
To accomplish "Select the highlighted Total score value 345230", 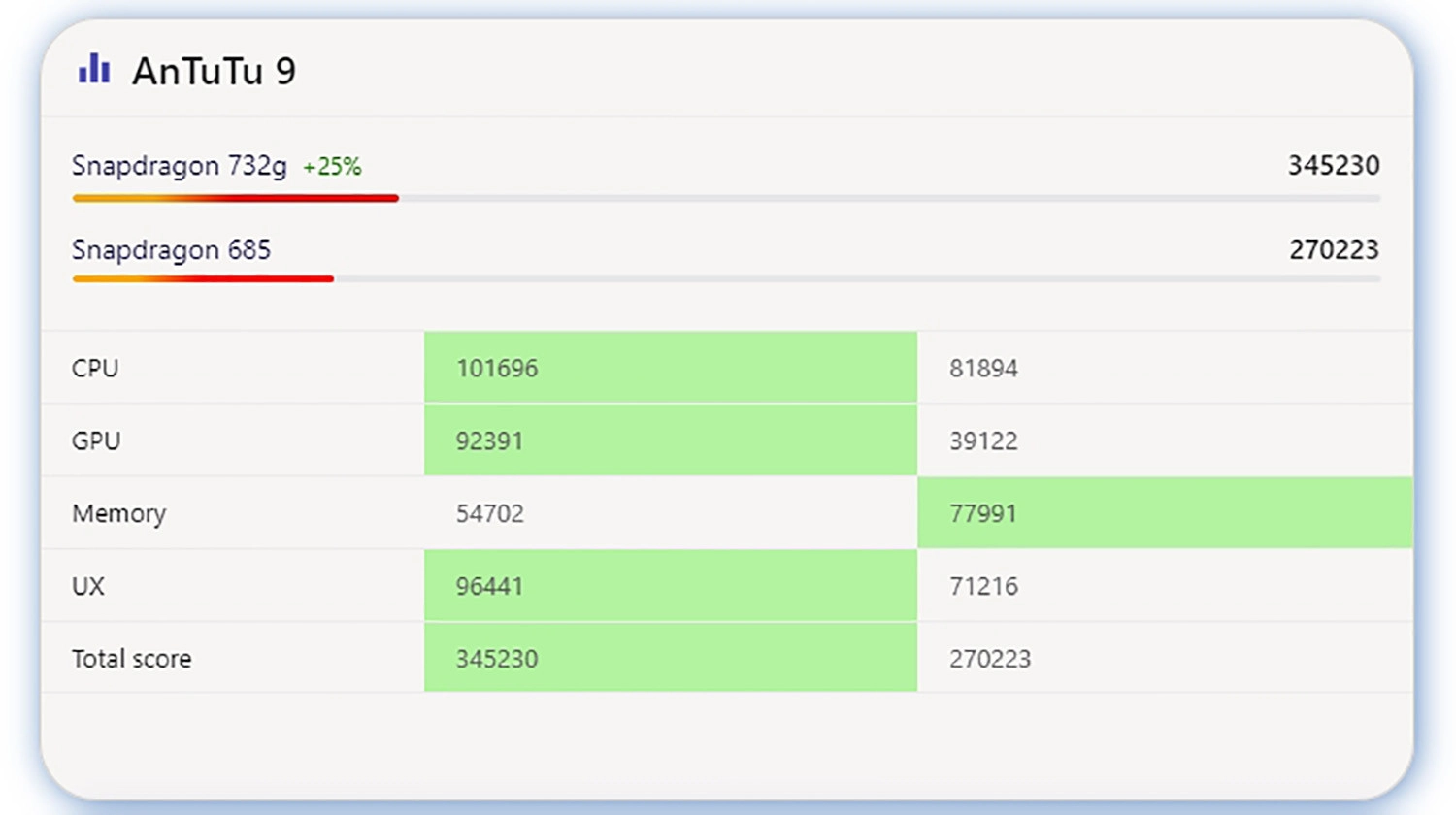I will tap(497, 659).
